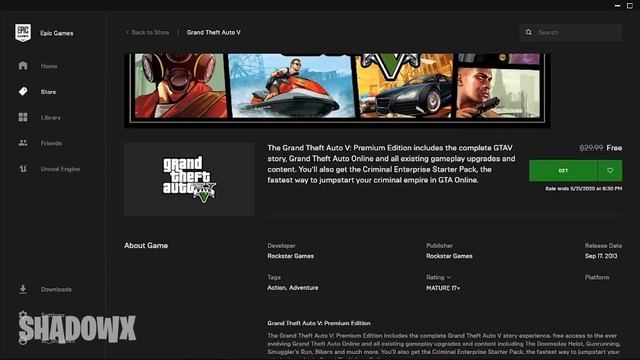Viewport: 640px width, 360px height.
Task: Click the Back to Store arrow
Action: pyautogui.click(x=127, y=32)
